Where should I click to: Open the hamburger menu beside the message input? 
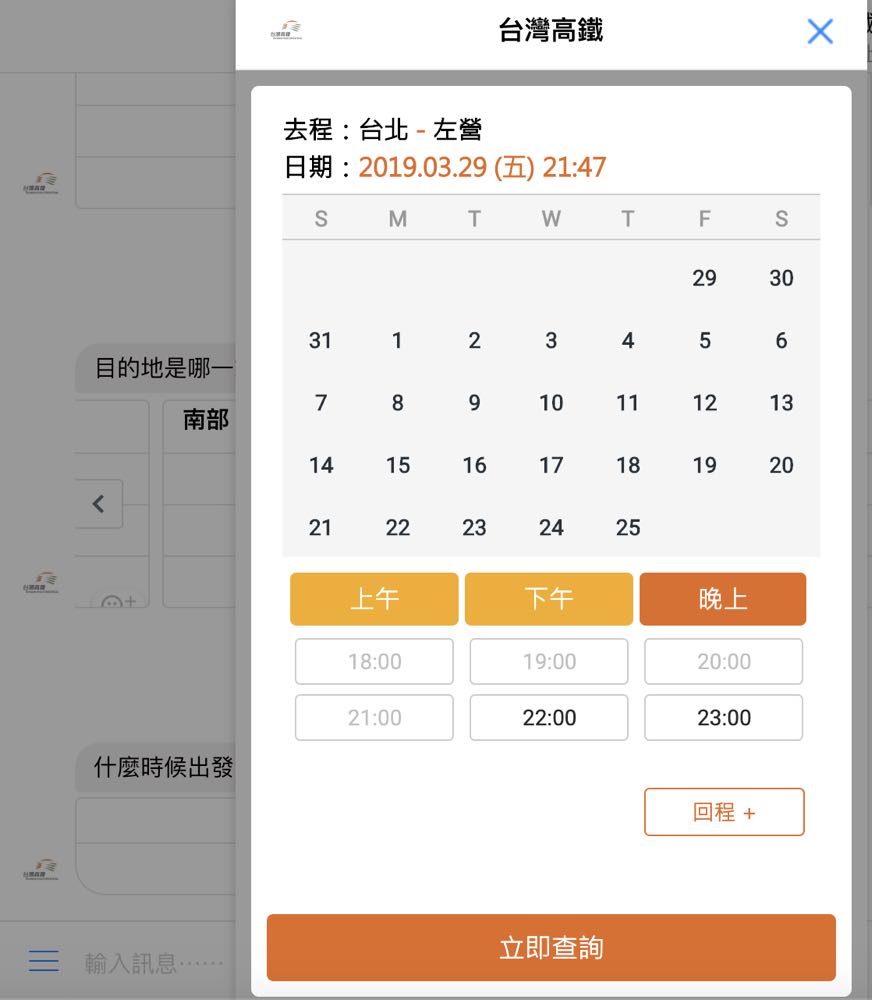tap(44, 960)
